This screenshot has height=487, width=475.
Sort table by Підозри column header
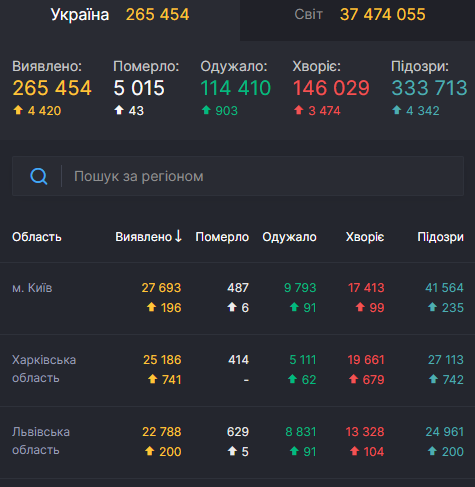pos(440,237)
